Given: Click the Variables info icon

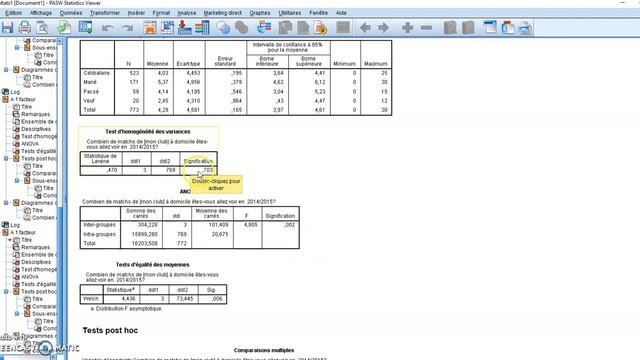Looking at the screenshot, I should (x=202, y=28).
